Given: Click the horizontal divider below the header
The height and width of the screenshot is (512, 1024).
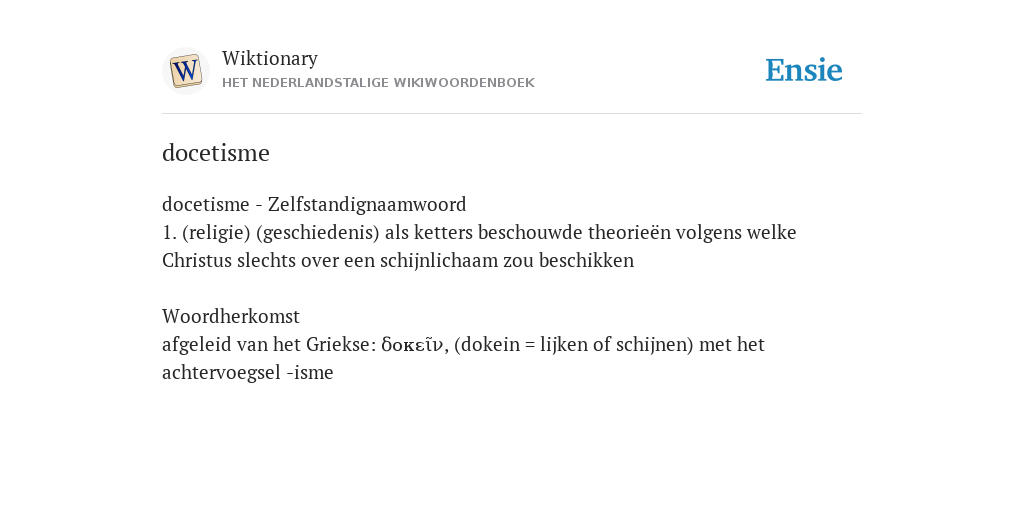Looking at the screenshot, I should [x=512, y=114].
